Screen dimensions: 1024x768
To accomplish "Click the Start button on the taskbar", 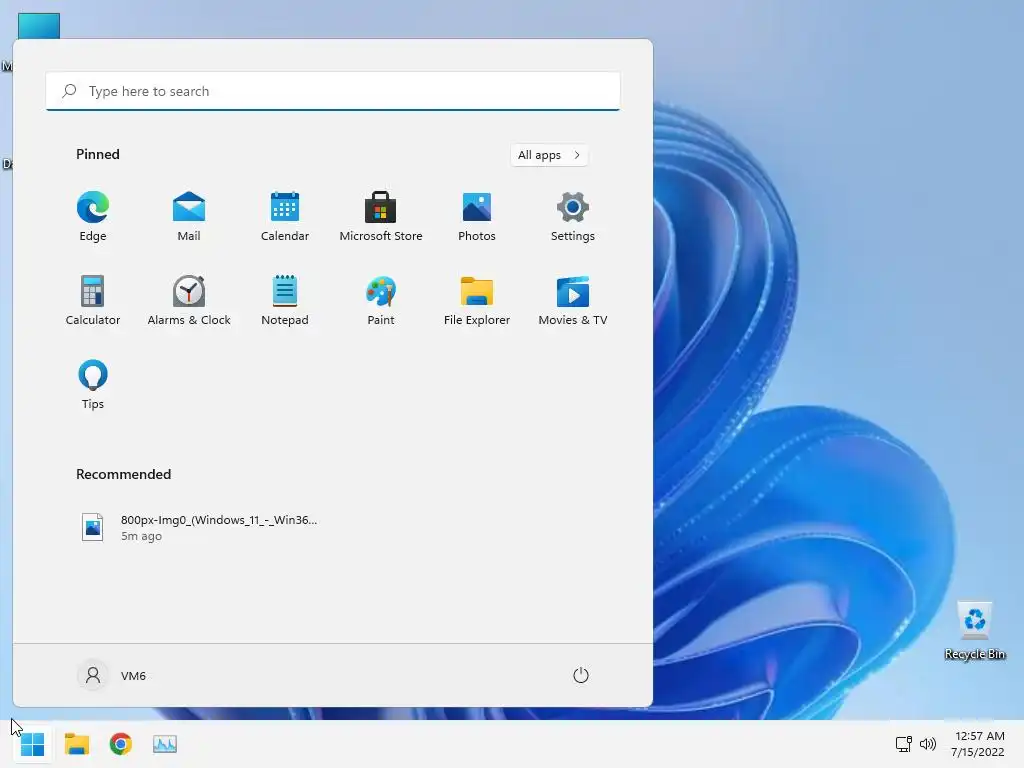I will coord(33,744).
